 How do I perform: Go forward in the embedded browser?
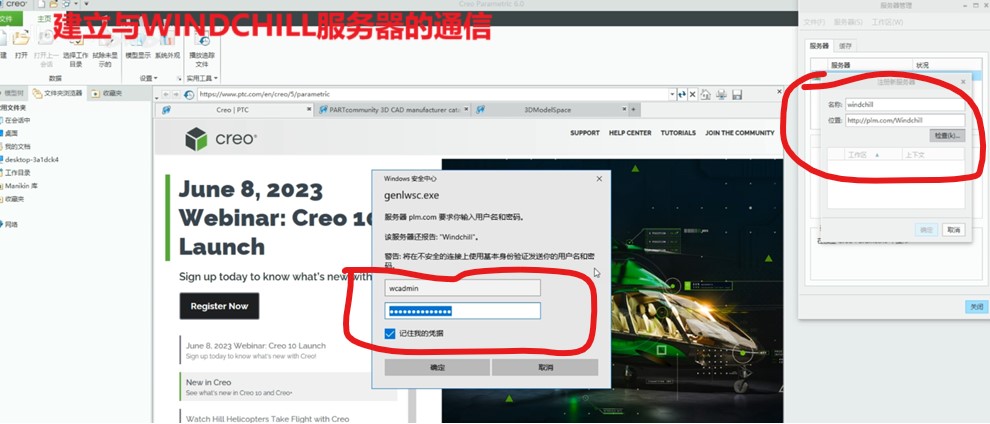(x=176, y=95)
